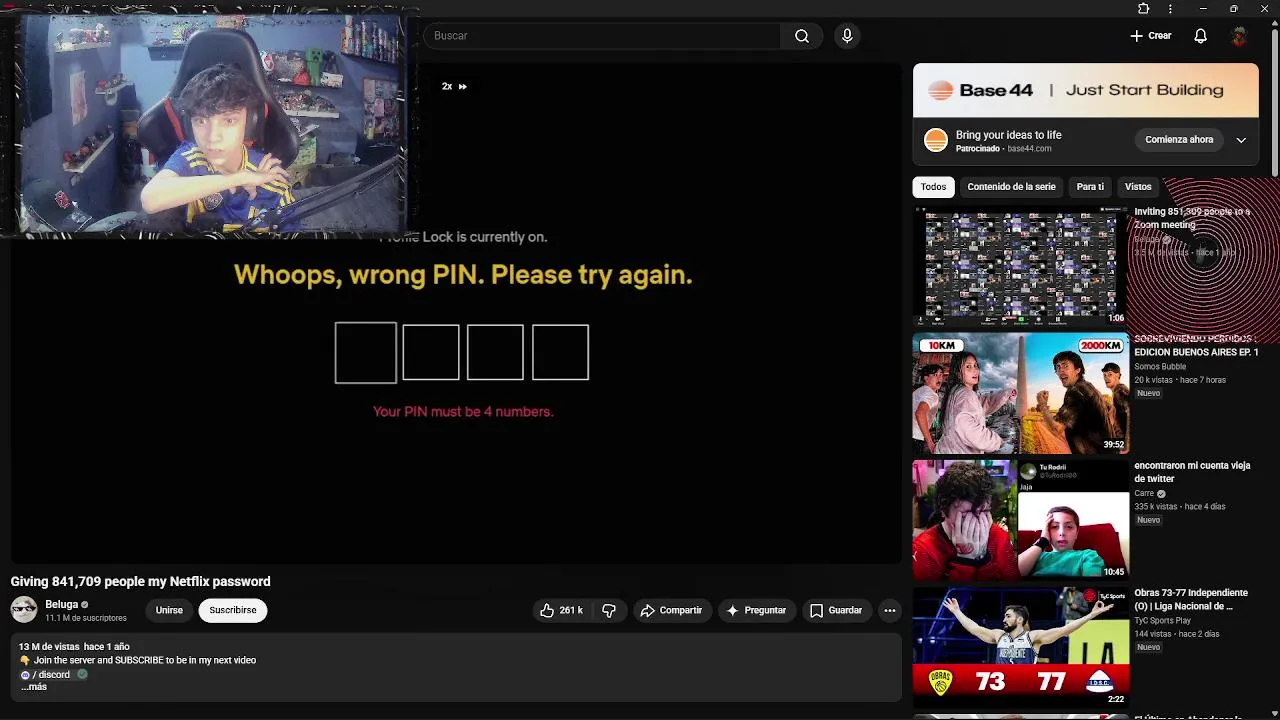Expand description with ...más
1280x720 pixels.
34,687
